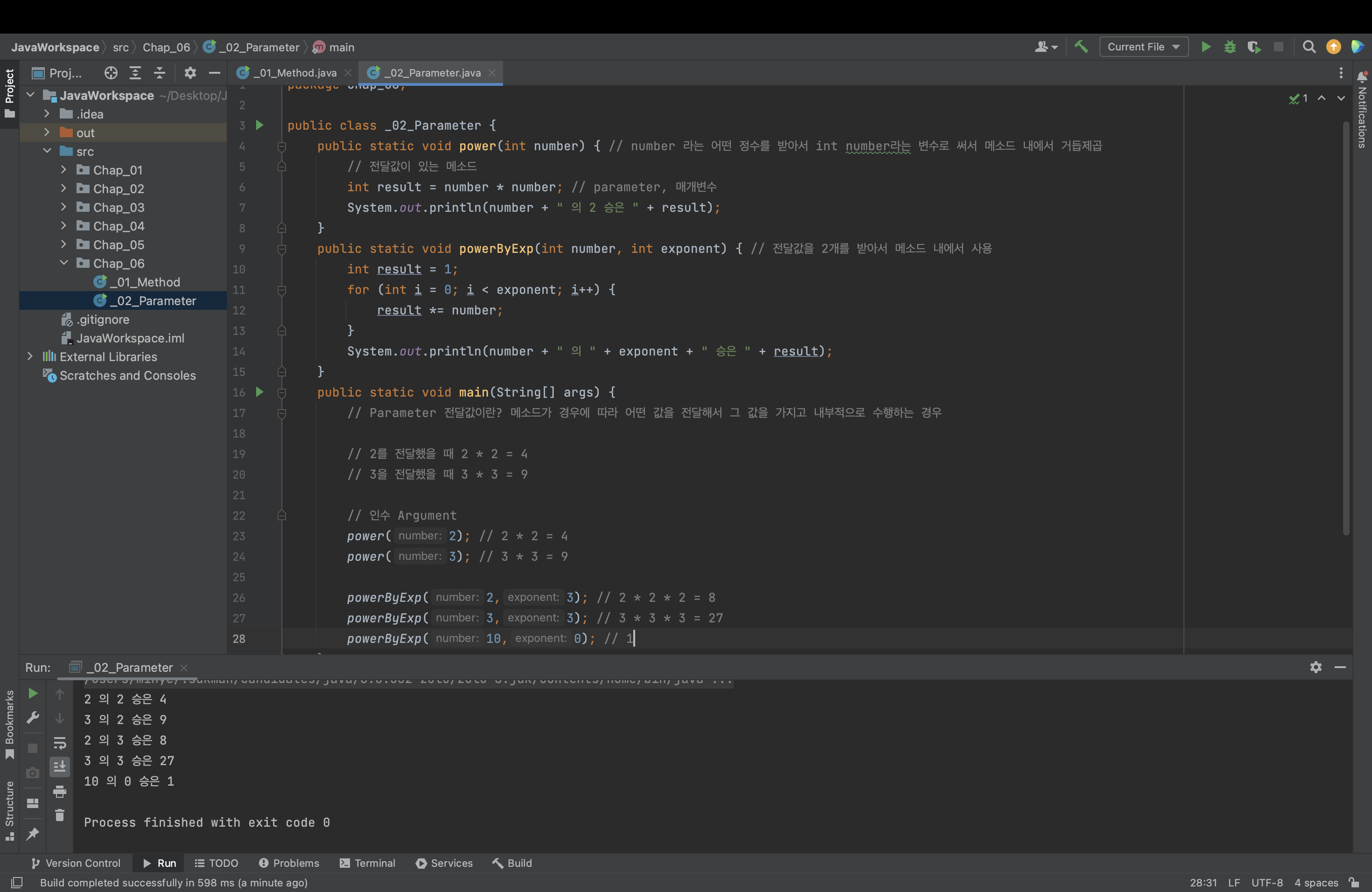Click Chap_06 in the breadcrumb bar
1372x892 pixels.
[x=166, y=47]
